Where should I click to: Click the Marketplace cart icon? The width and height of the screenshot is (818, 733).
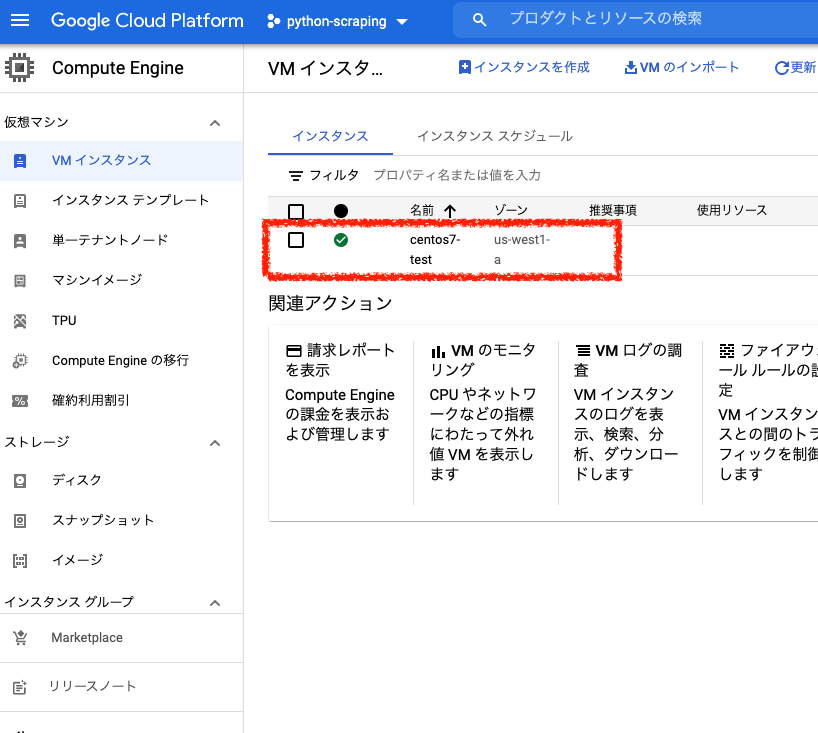coord(20,638)
